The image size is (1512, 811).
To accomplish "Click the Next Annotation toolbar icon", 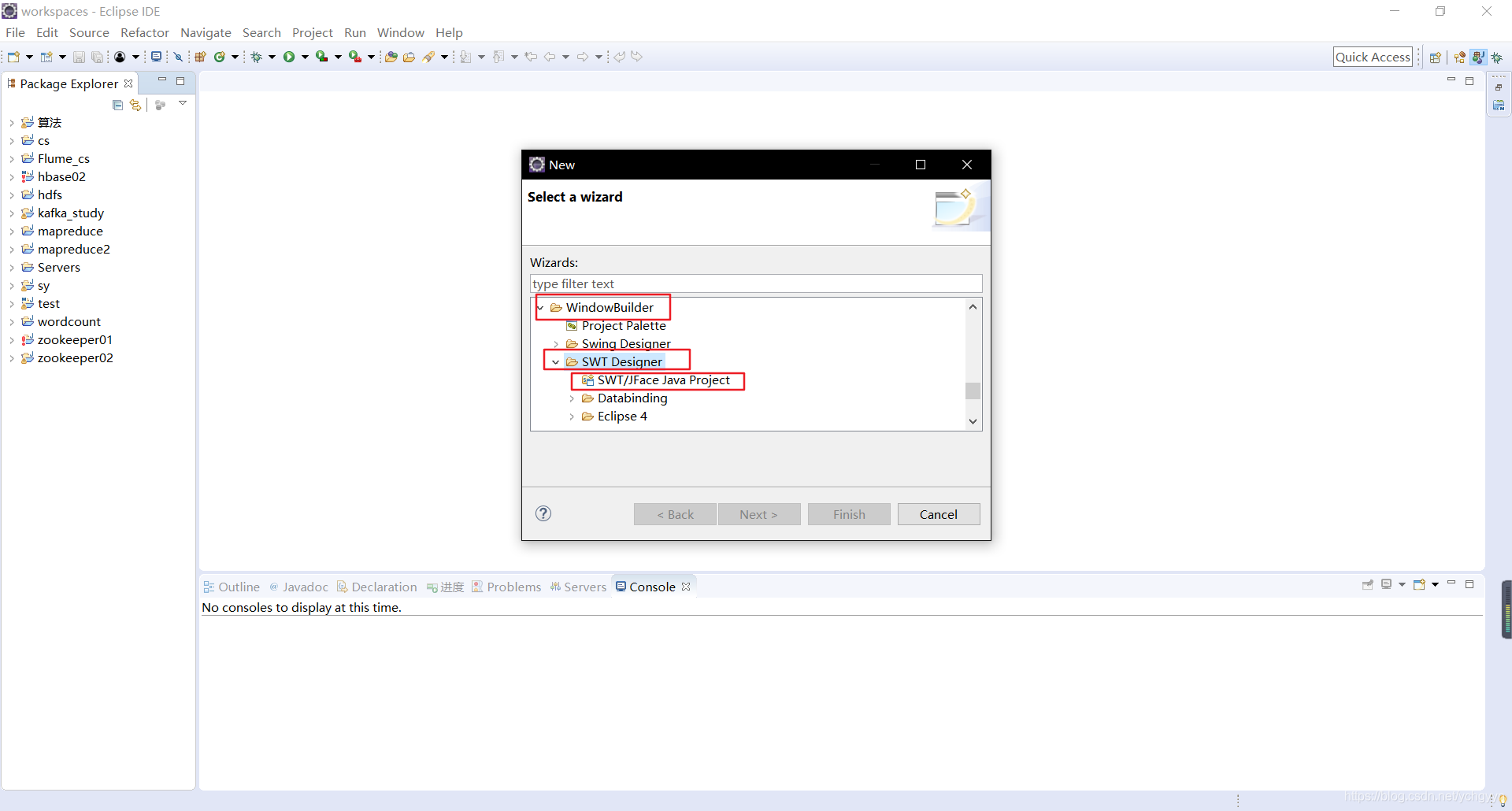I will 465,57.
